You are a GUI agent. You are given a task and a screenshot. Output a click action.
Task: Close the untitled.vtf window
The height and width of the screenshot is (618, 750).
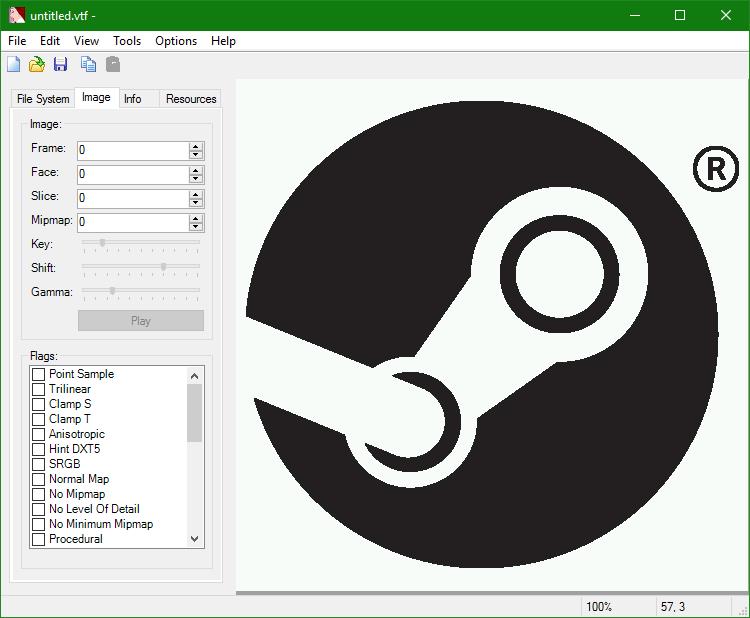(x=726, y=15)
